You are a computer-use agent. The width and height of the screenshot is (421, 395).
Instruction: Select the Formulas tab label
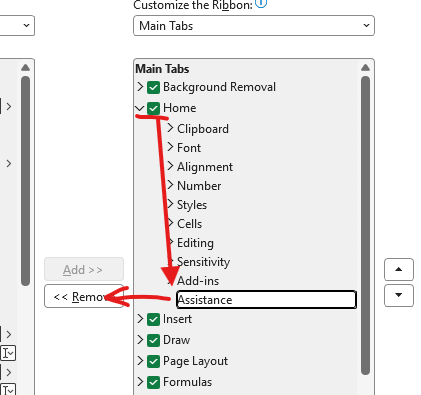(x=187, y=382)
